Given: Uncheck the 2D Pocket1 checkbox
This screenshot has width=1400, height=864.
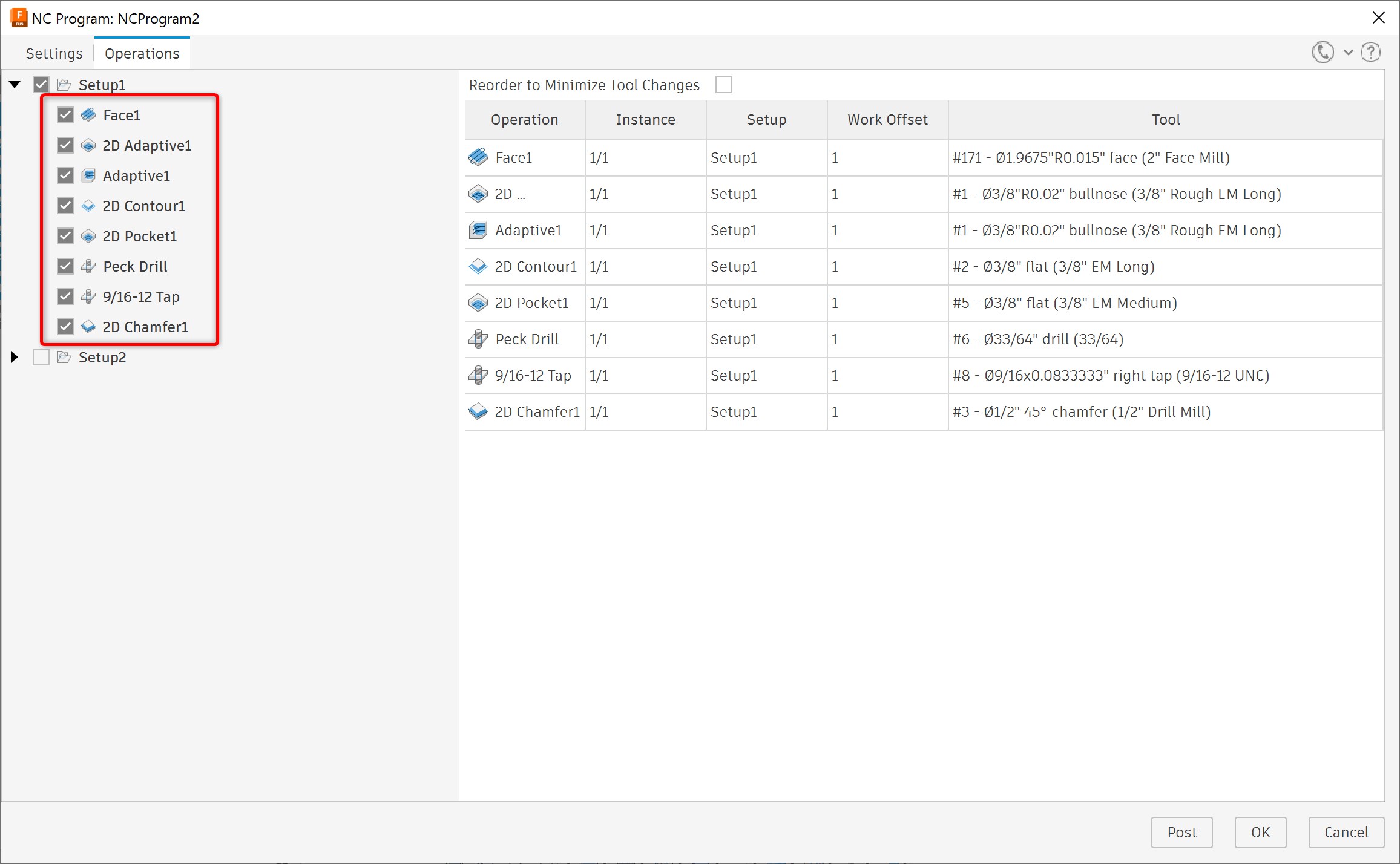Looking at the screenshot, I should click(x=65, y=236).
